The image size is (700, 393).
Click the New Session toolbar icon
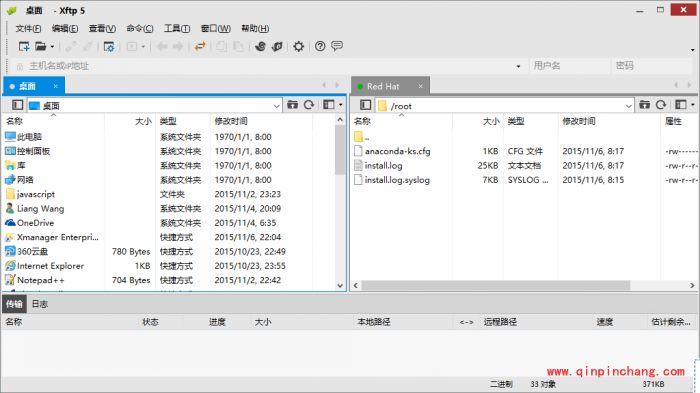tap(24, 46)
